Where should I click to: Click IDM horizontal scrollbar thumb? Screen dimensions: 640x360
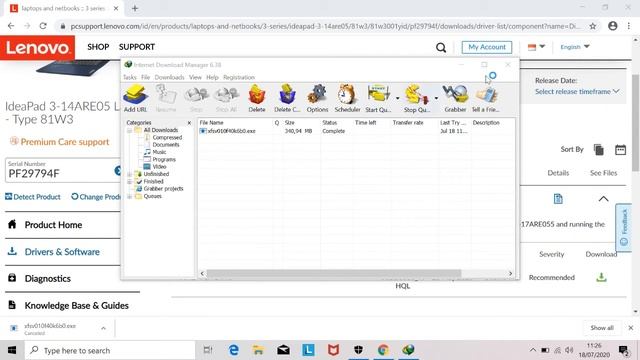[334, 273]
